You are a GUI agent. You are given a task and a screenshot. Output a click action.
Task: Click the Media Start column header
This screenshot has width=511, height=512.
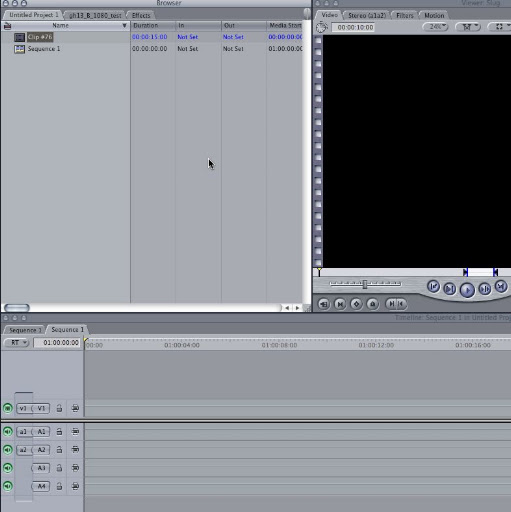[285, 25]
